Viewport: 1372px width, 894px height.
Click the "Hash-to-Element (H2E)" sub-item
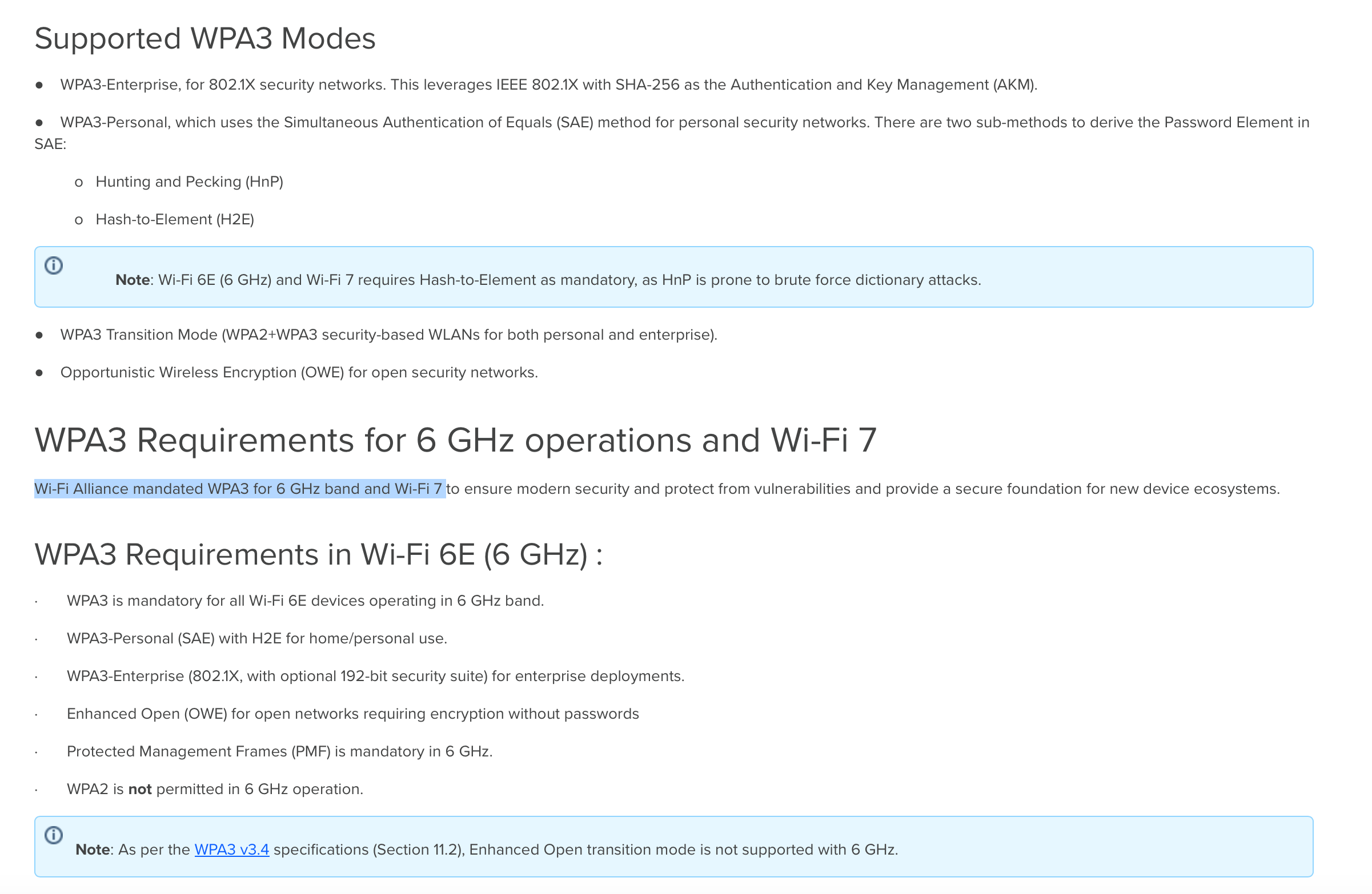point(175,219)
